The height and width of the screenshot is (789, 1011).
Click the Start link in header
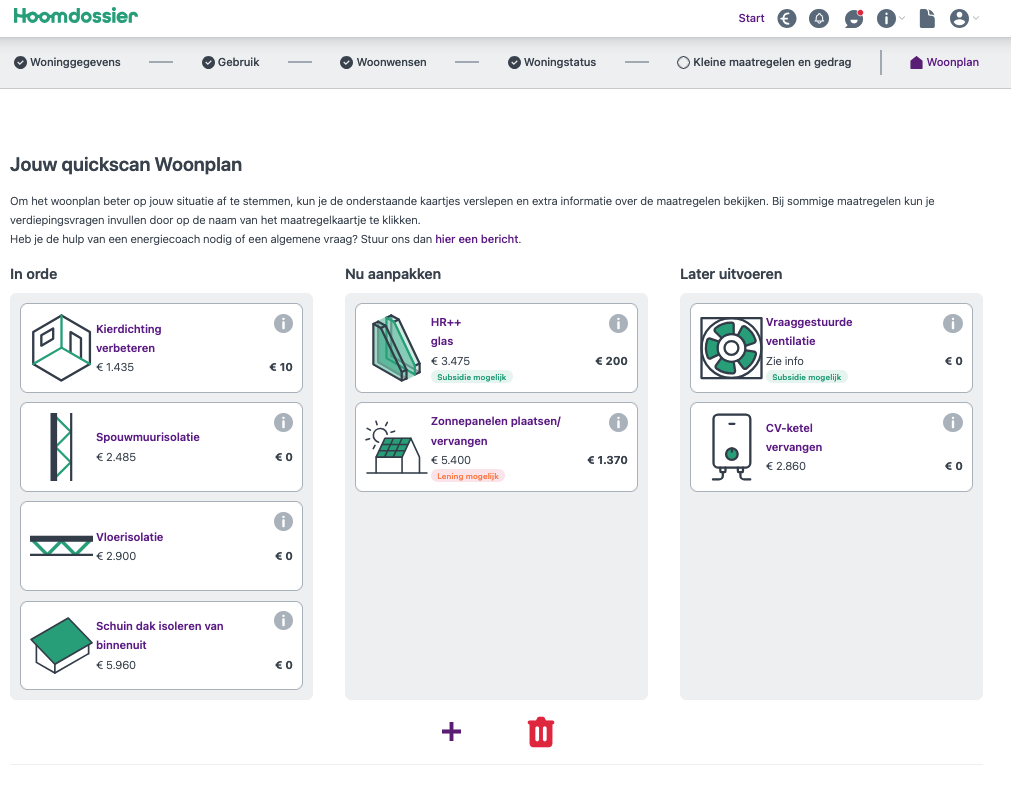pos(751,18)
